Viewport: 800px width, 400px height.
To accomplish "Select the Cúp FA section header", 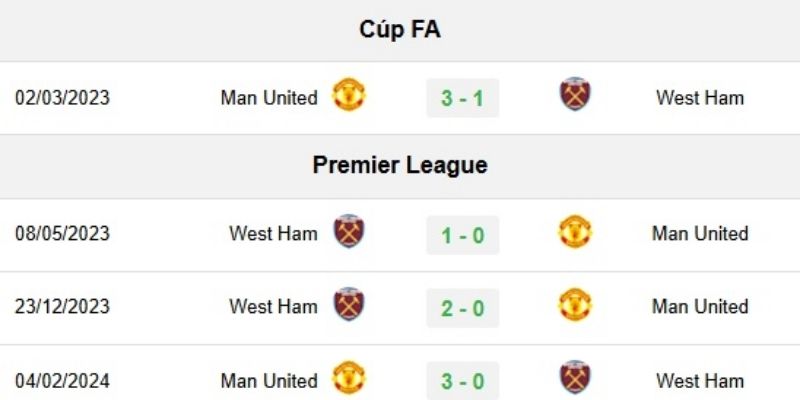I will 400,30.
